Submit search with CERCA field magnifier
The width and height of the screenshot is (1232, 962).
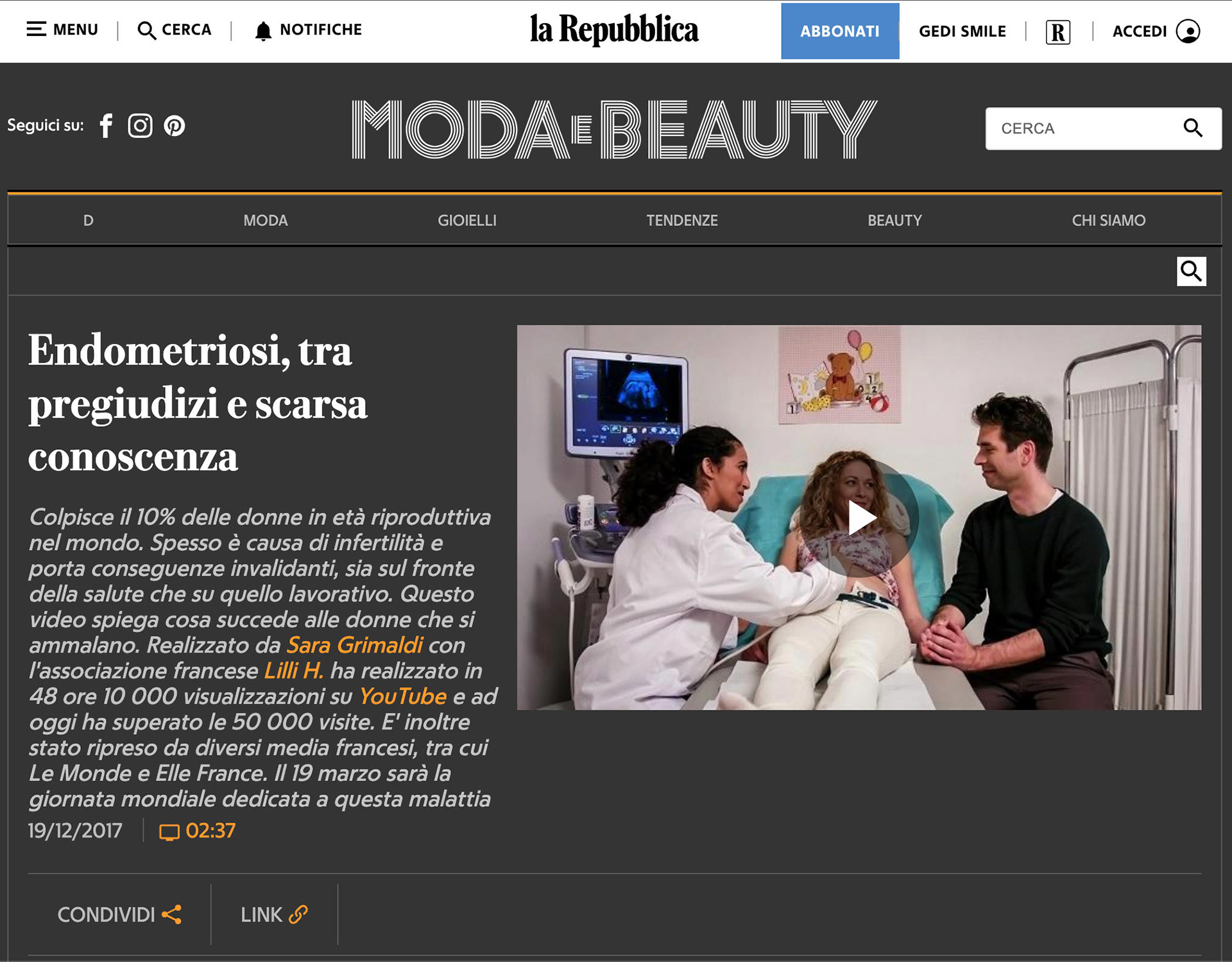pos(1192,128)
